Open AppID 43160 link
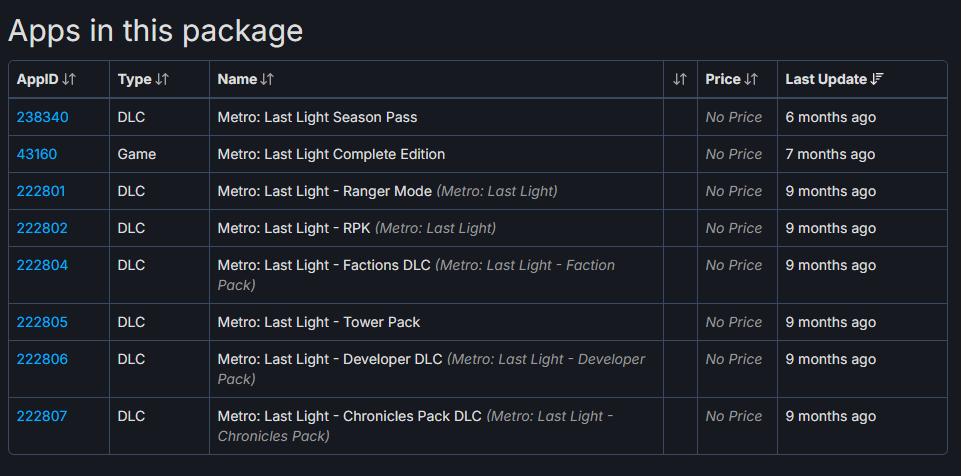The width and height of the screenshot is (961, 476). click(37, 154)
